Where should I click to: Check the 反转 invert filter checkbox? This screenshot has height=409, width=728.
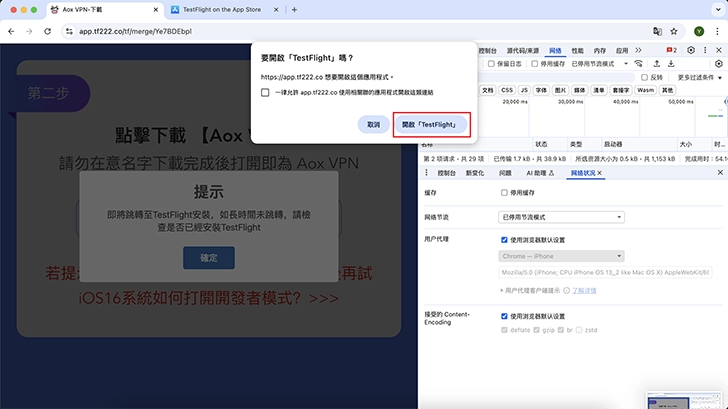(x=644, y=78)
